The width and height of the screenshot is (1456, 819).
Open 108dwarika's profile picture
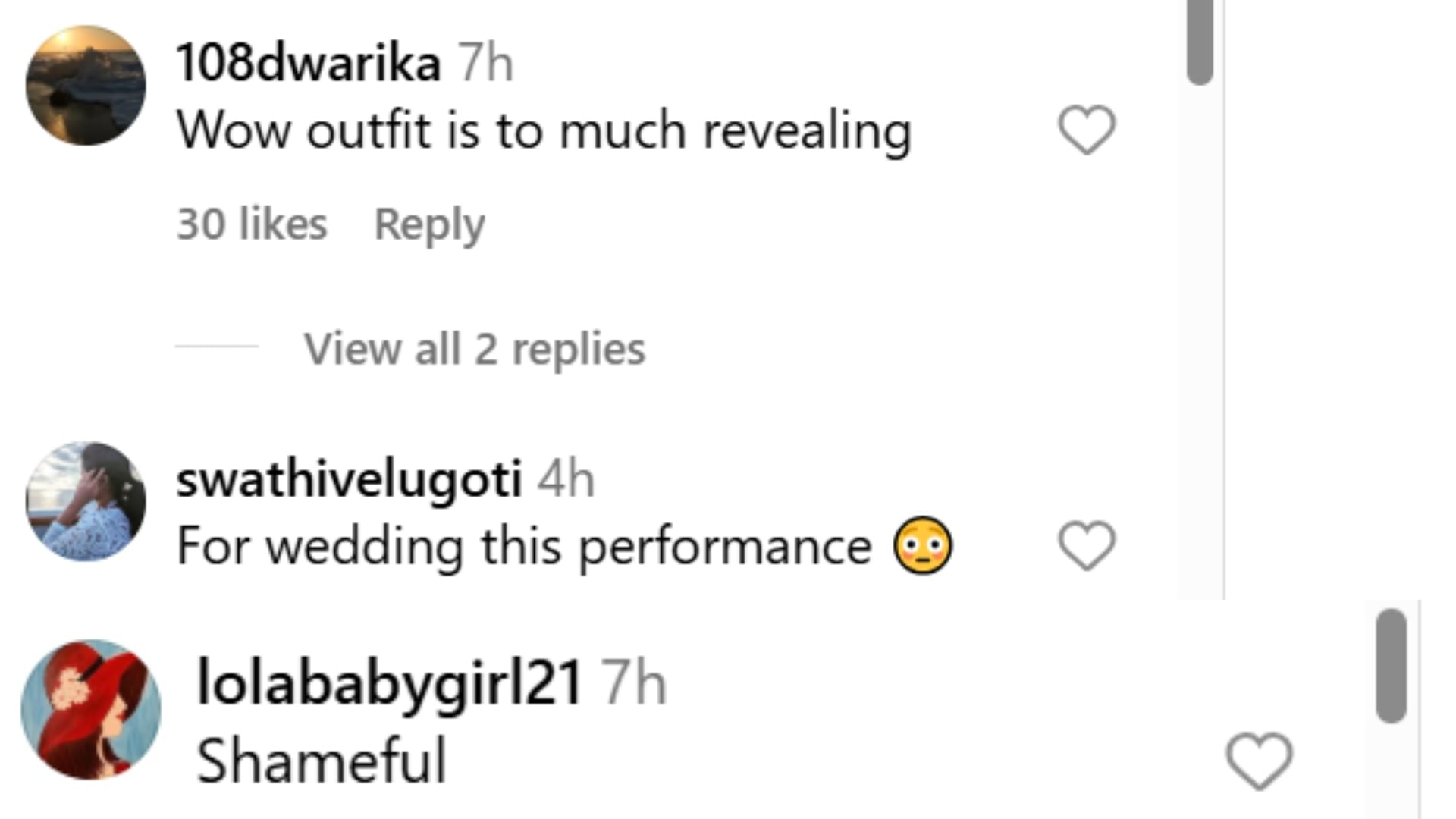pyautogui.click(x=86, y=85)
